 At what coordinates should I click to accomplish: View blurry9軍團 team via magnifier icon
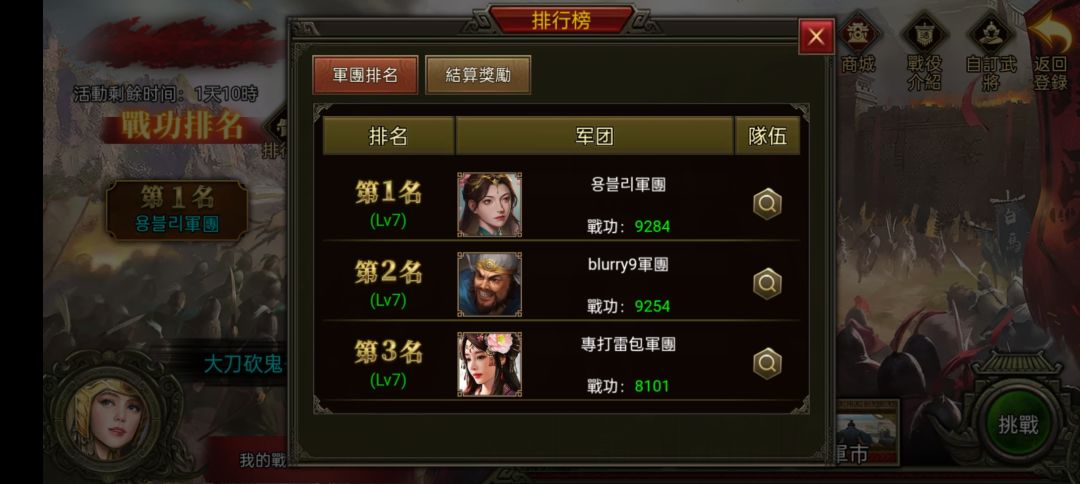click(x=767, y=284)
